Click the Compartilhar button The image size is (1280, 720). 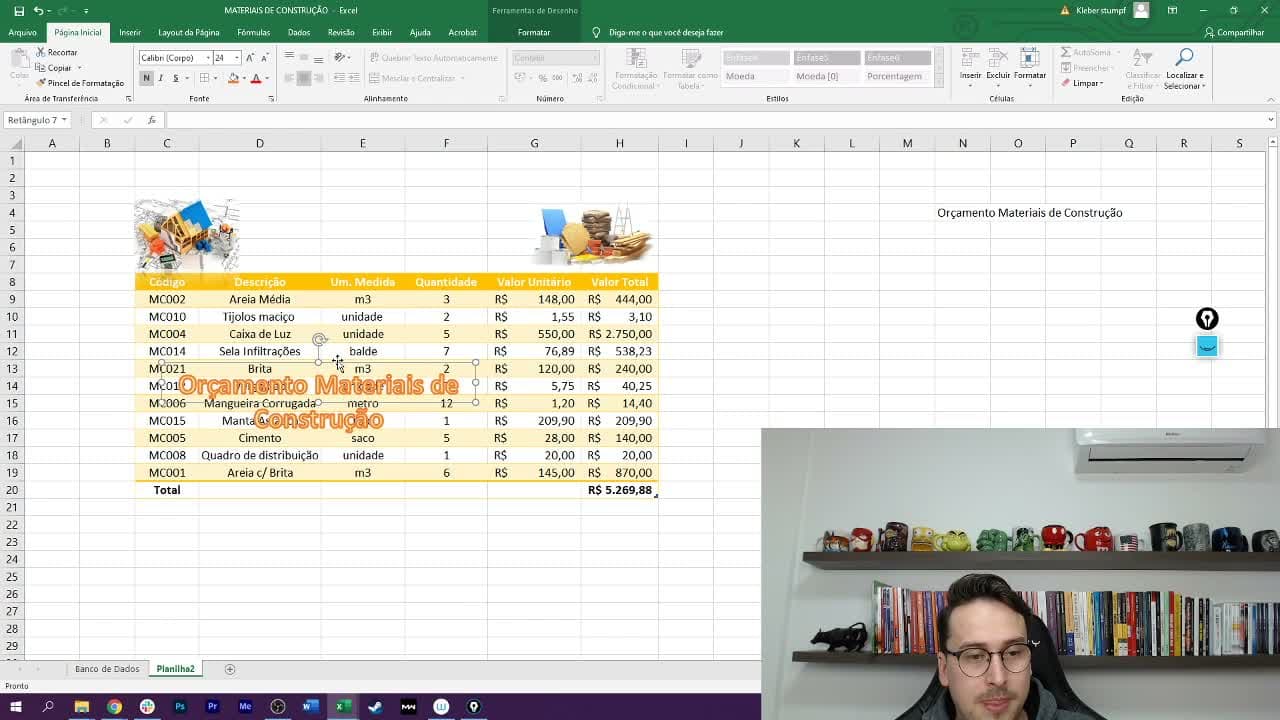point(1235,32)
